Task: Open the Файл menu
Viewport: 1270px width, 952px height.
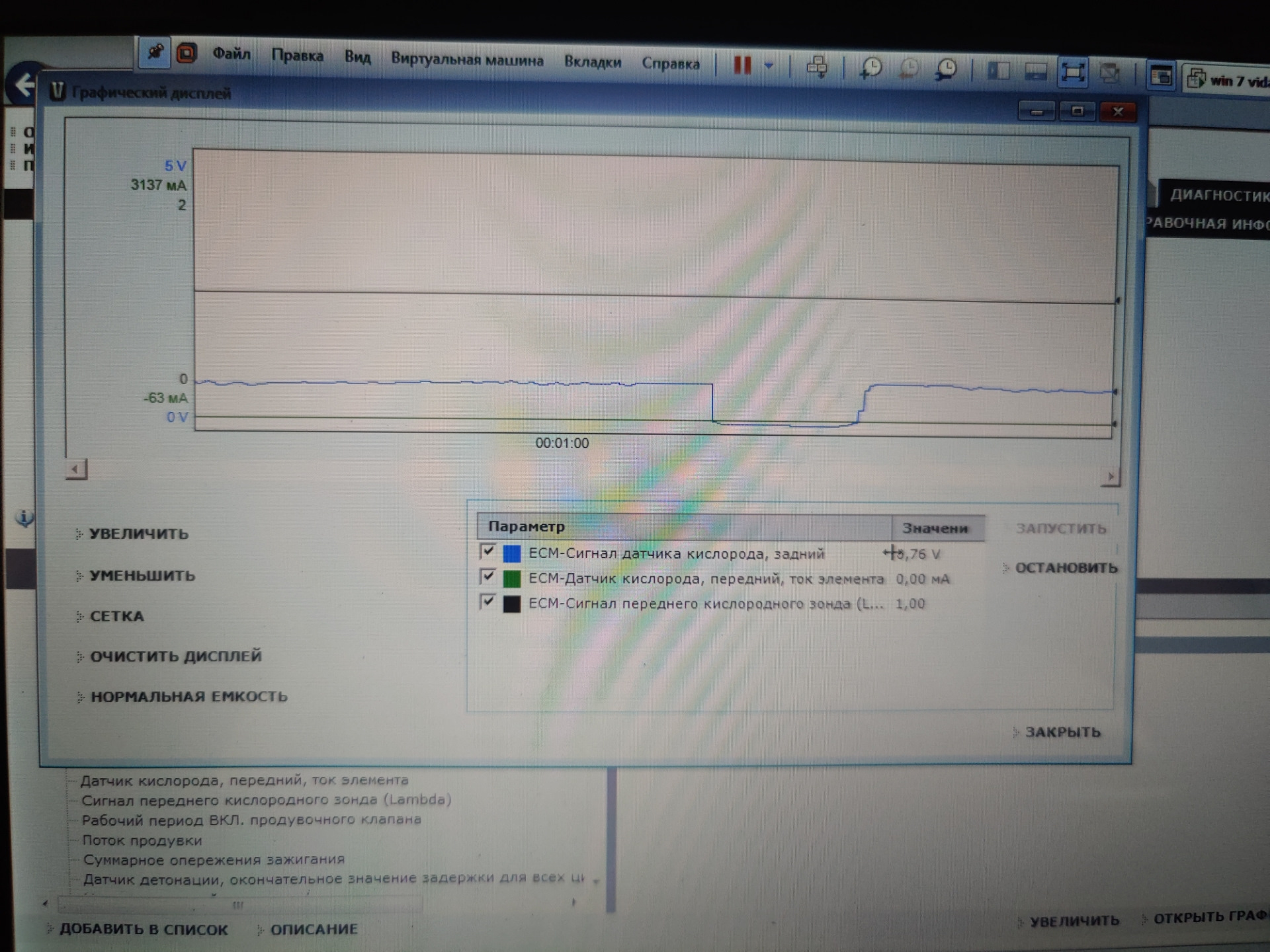Action: [231, 54]
